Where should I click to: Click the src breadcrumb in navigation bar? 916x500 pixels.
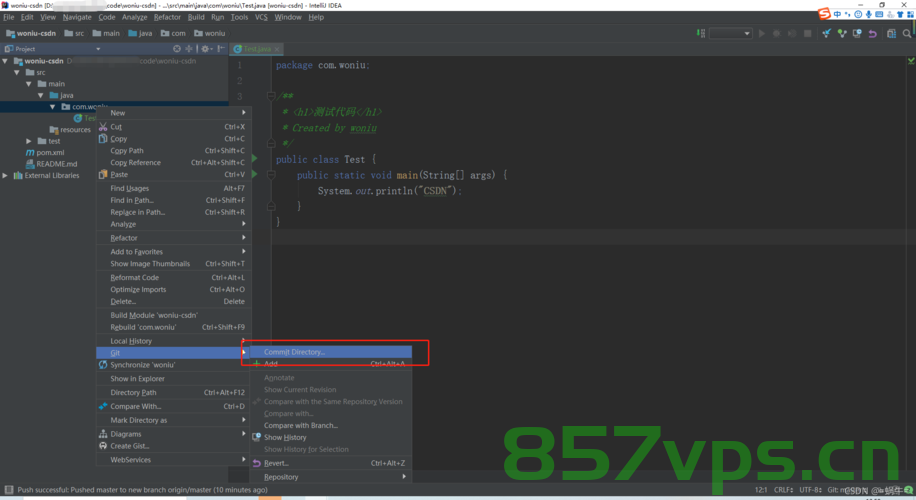pos(74,33)
